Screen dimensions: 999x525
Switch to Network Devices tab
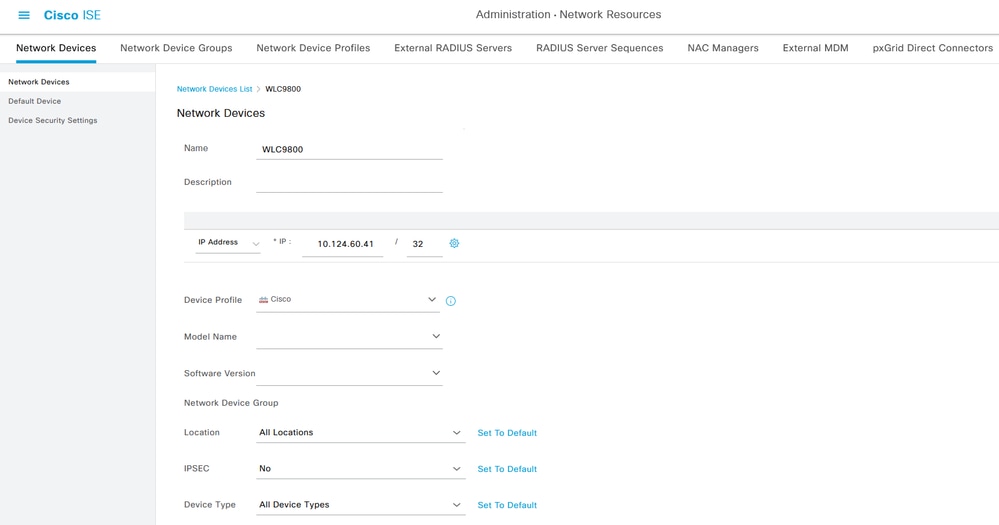point(56,48)
